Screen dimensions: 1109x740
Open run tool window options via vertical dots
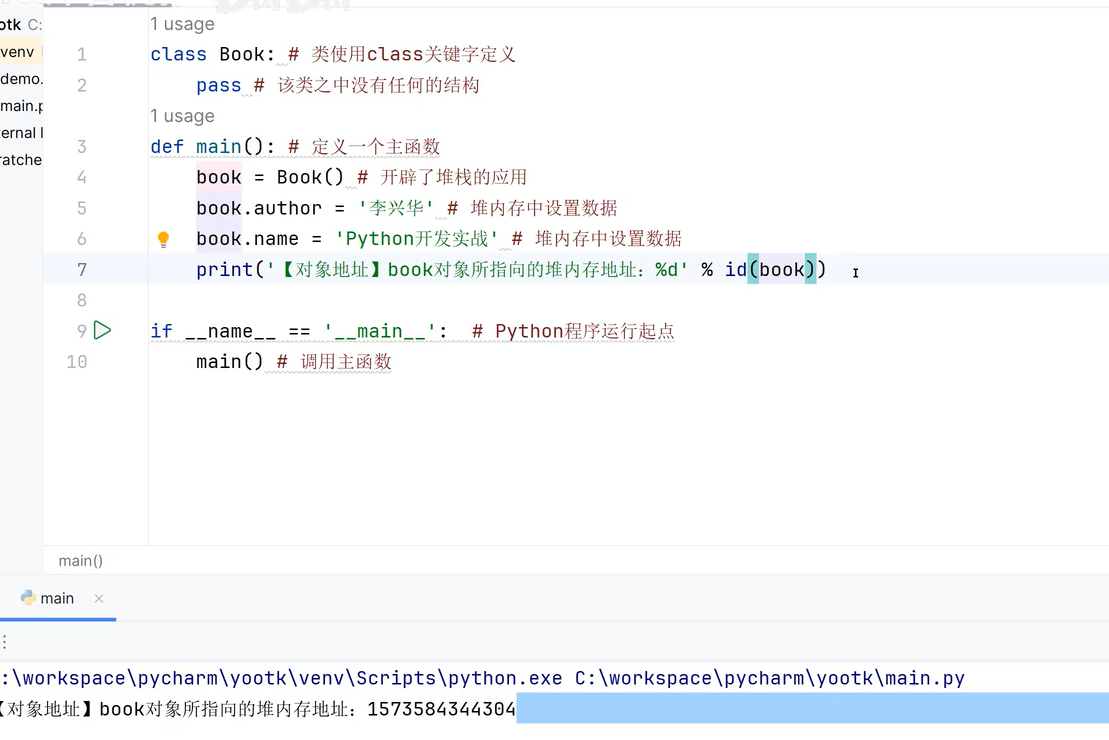click(x=6, y=641)
